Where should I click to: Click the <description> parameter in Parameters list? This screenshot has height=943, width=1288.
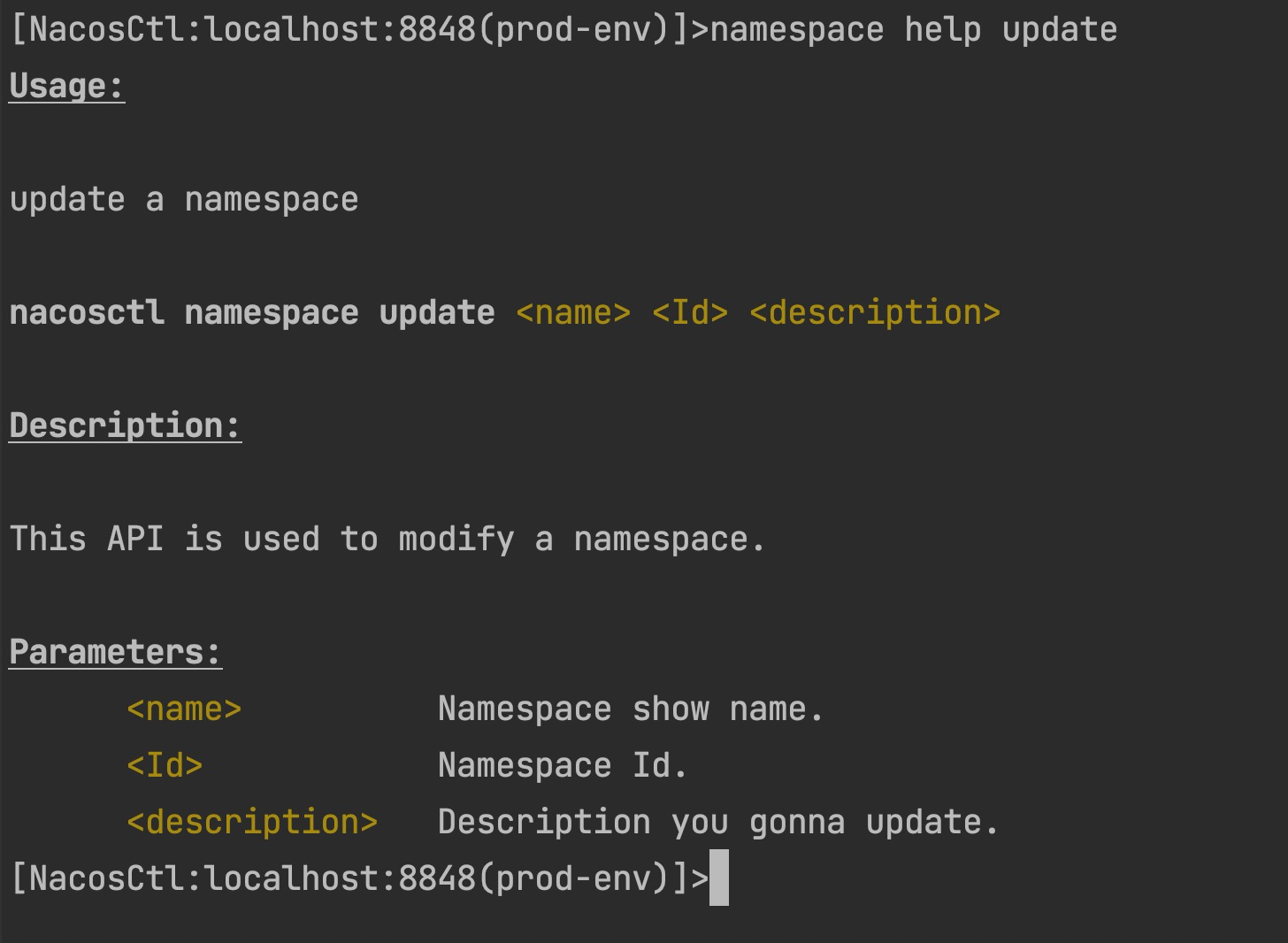pyautogui.click(x=252, y=823)
